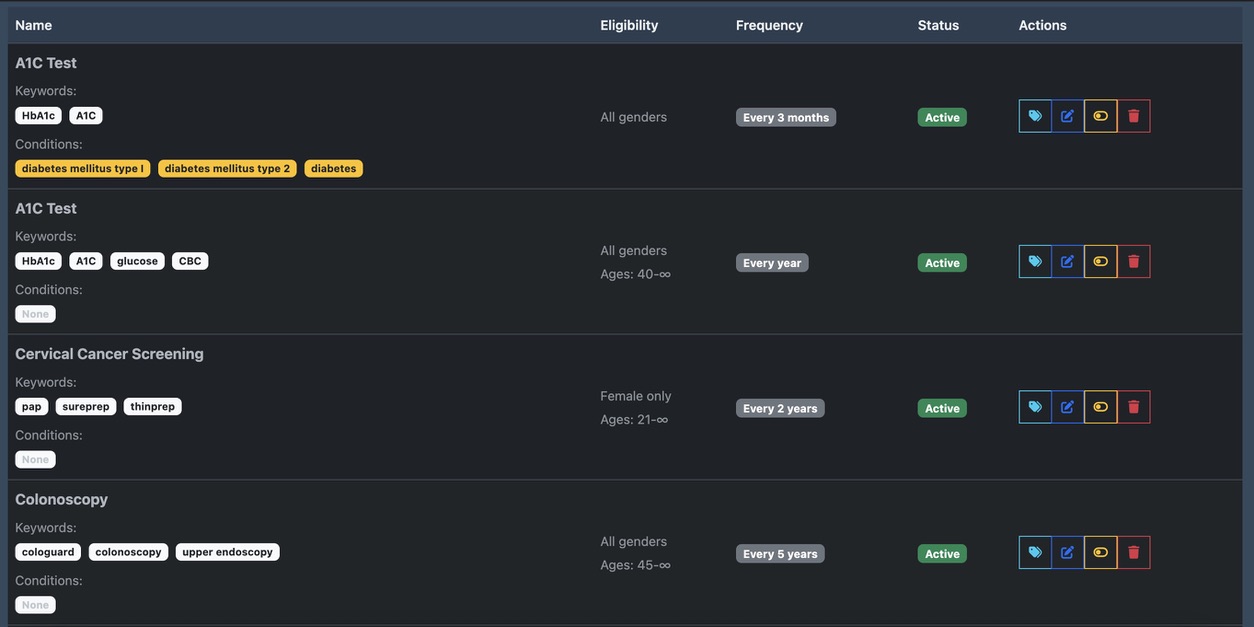Click the tag icon for Colonoscopy
The width and height of the screenshot is (1254, 627).
tap(1035, 553)
